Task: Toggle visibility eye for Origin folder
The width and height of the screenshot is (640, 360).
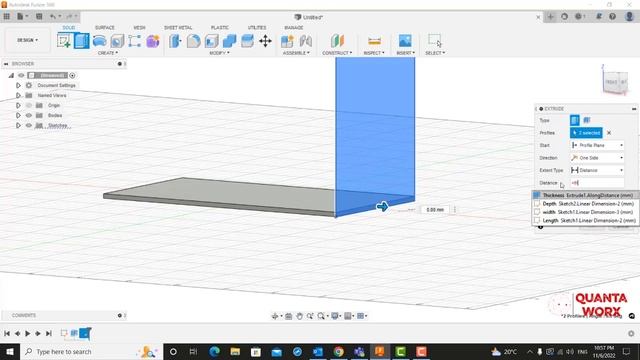Action: [29, 105]
